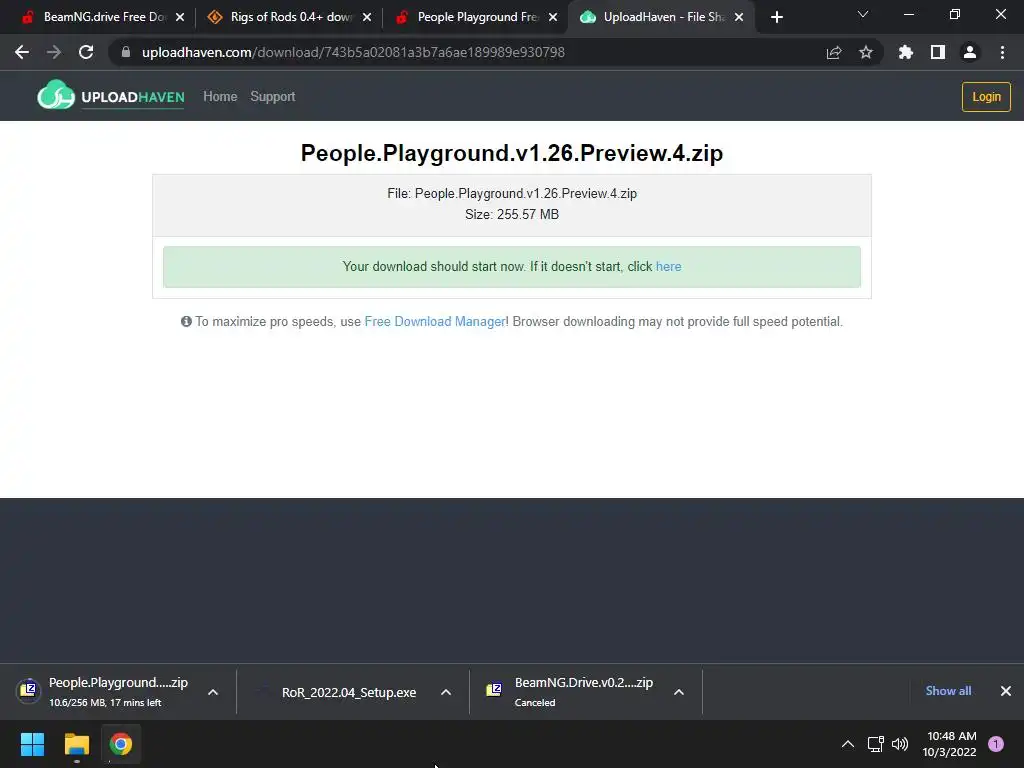Reload the UploadHaven page
This screenshot has height=768, width=1024.
coord(86,52)
